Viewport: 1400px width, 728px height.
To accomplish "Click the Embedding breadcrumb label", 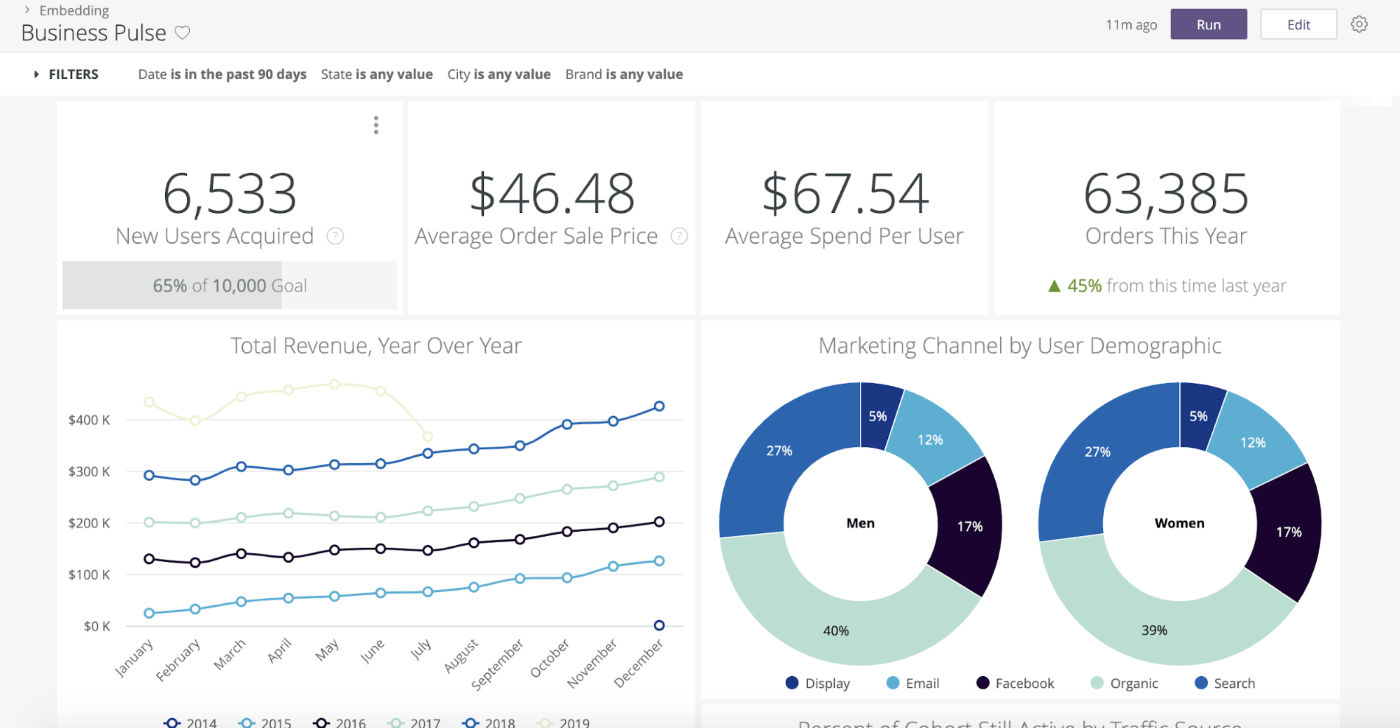I will [x=75, y=10].
